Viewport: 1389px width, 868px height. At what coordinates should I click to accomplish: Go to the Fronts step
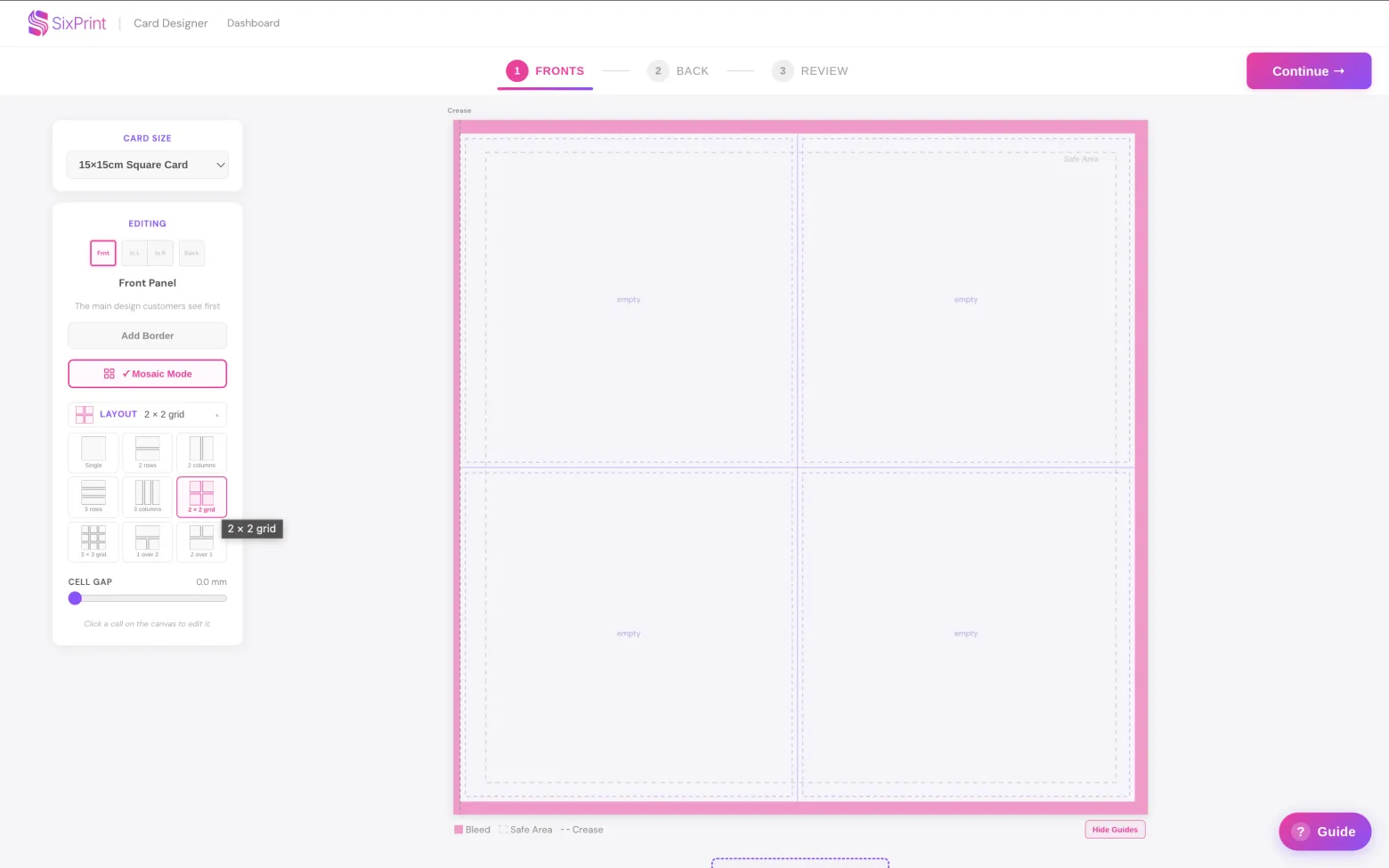[545, 71]
